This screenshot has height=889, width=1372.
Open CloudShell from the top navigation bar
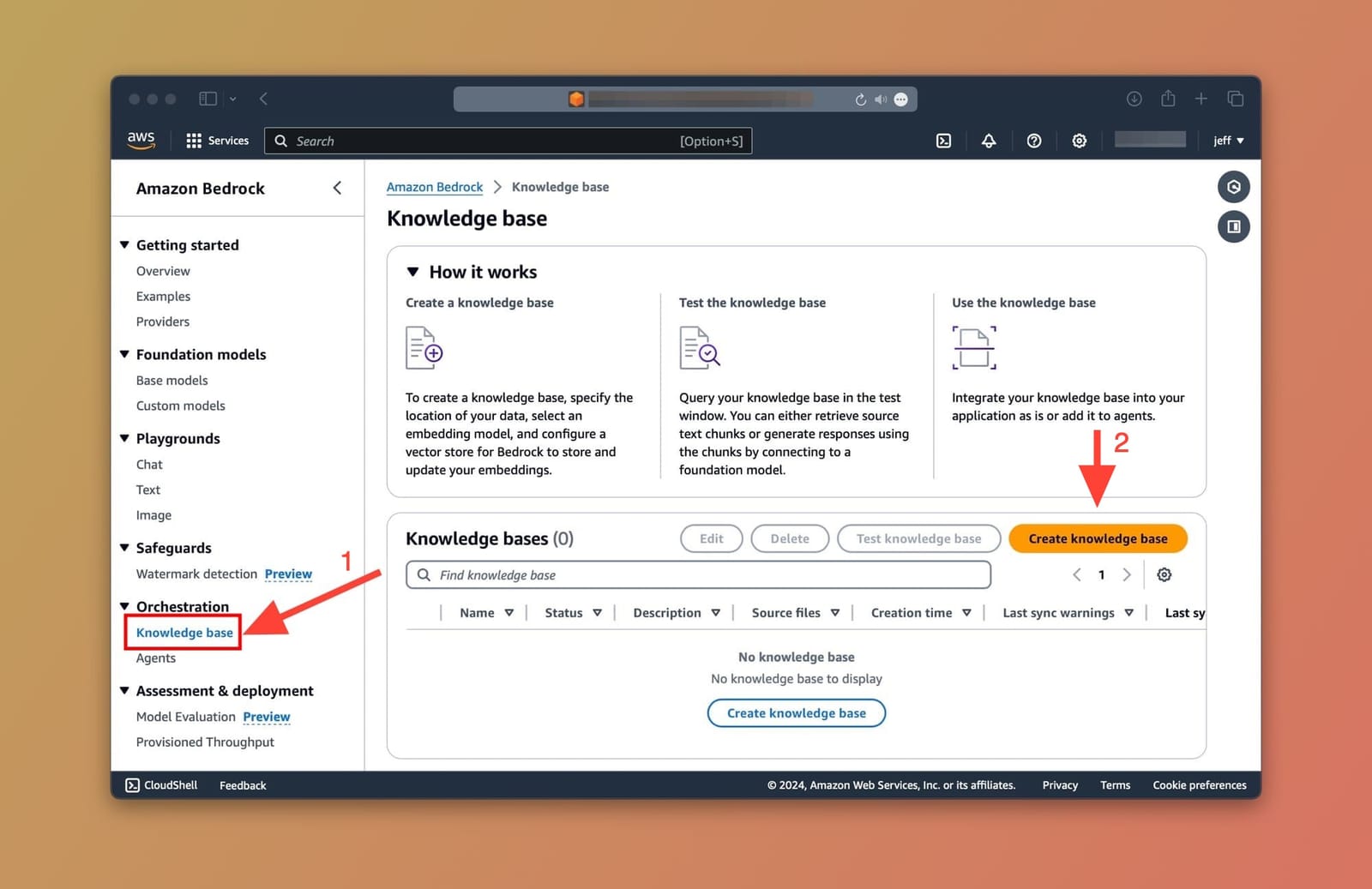click(943, 141)
